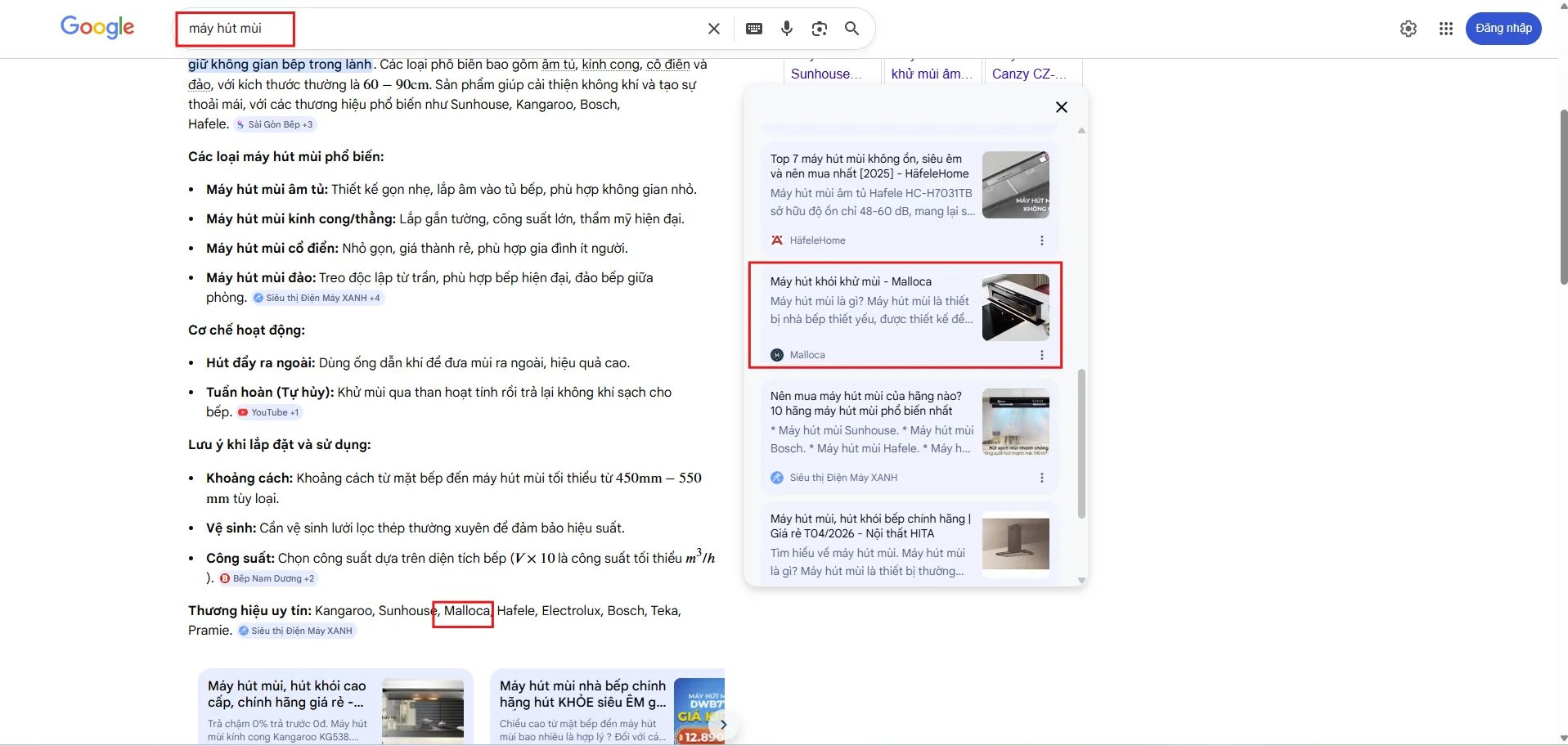Click the Kangaroo card thumbnail image
This screenshot has height=746, width=1568.
pyautogui.click(x=423, y=710)
